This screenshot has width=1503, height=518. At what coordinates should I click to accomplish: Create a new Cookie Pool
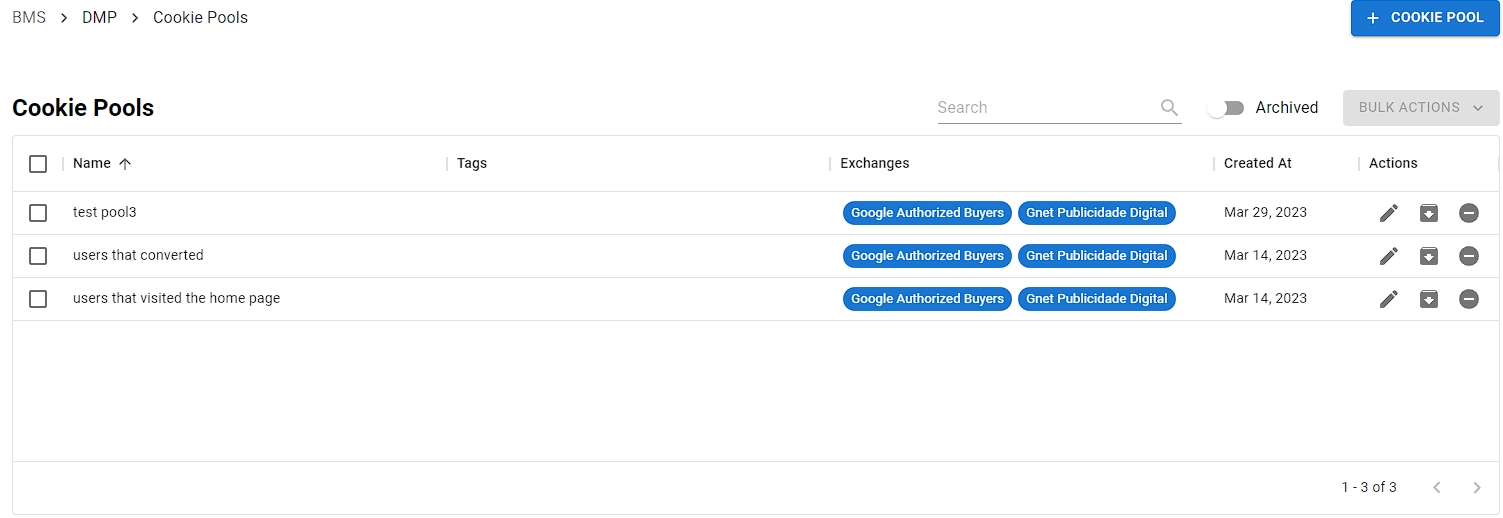pos(1424,18)
